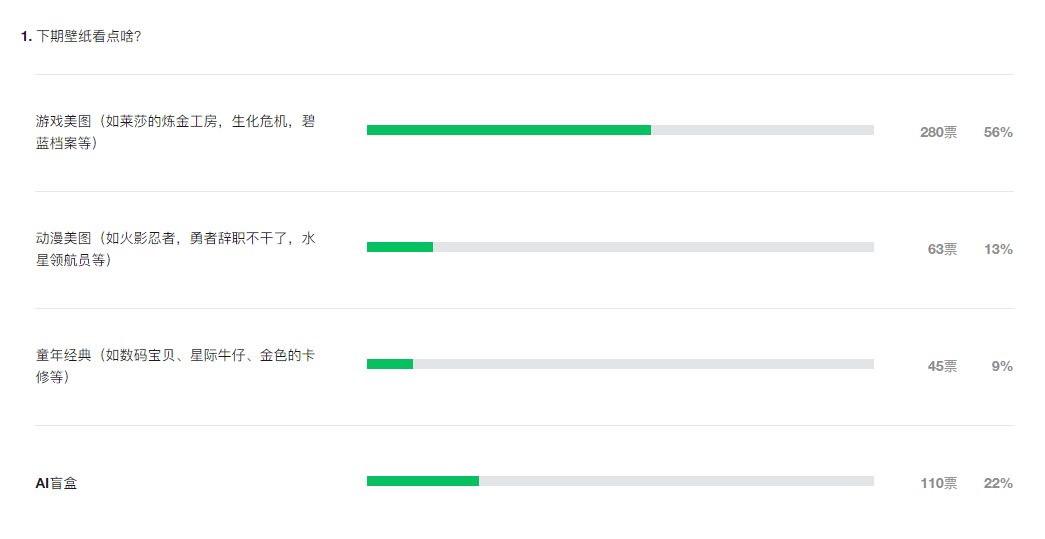Click the 110票 vote count
Image resolution: width=1045 pixels, height=539 pixels.
[938, 484]
